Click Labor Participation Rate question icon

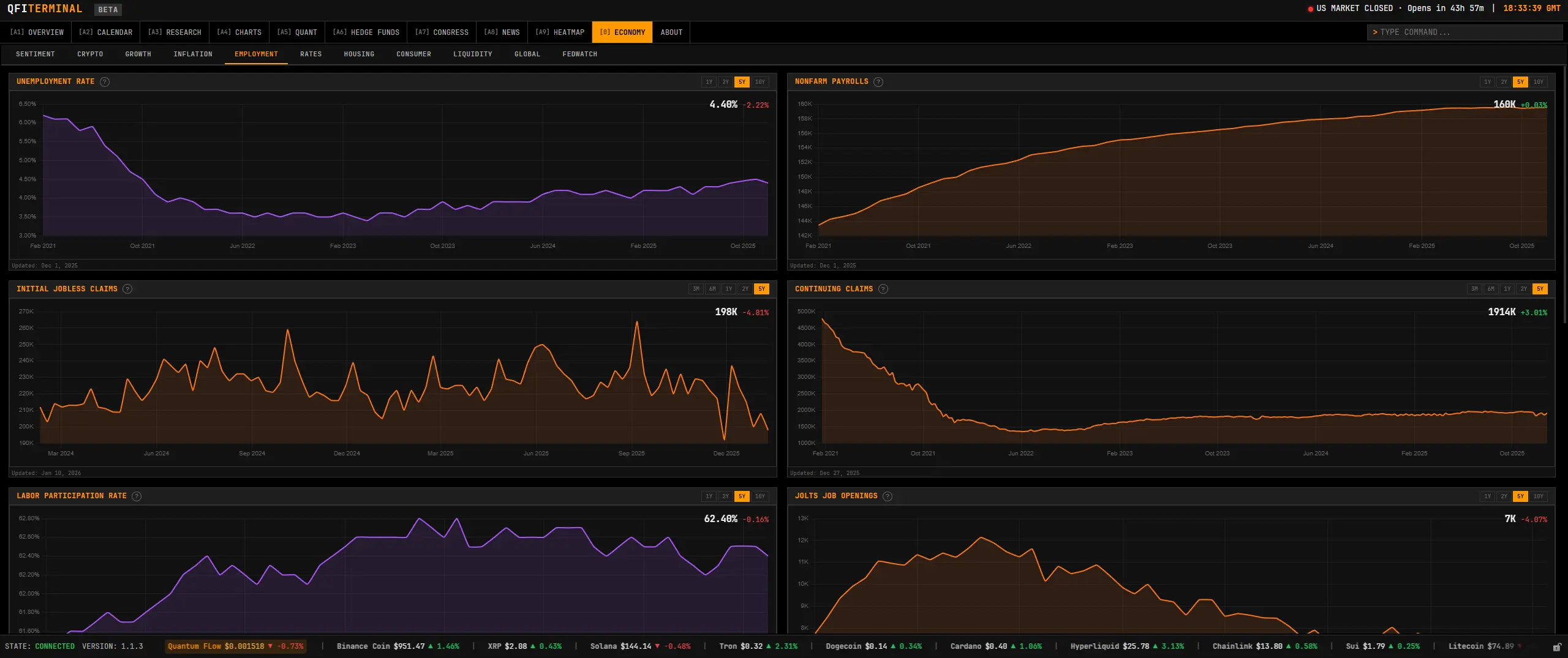pyautogui.click(x=137, y=496)
